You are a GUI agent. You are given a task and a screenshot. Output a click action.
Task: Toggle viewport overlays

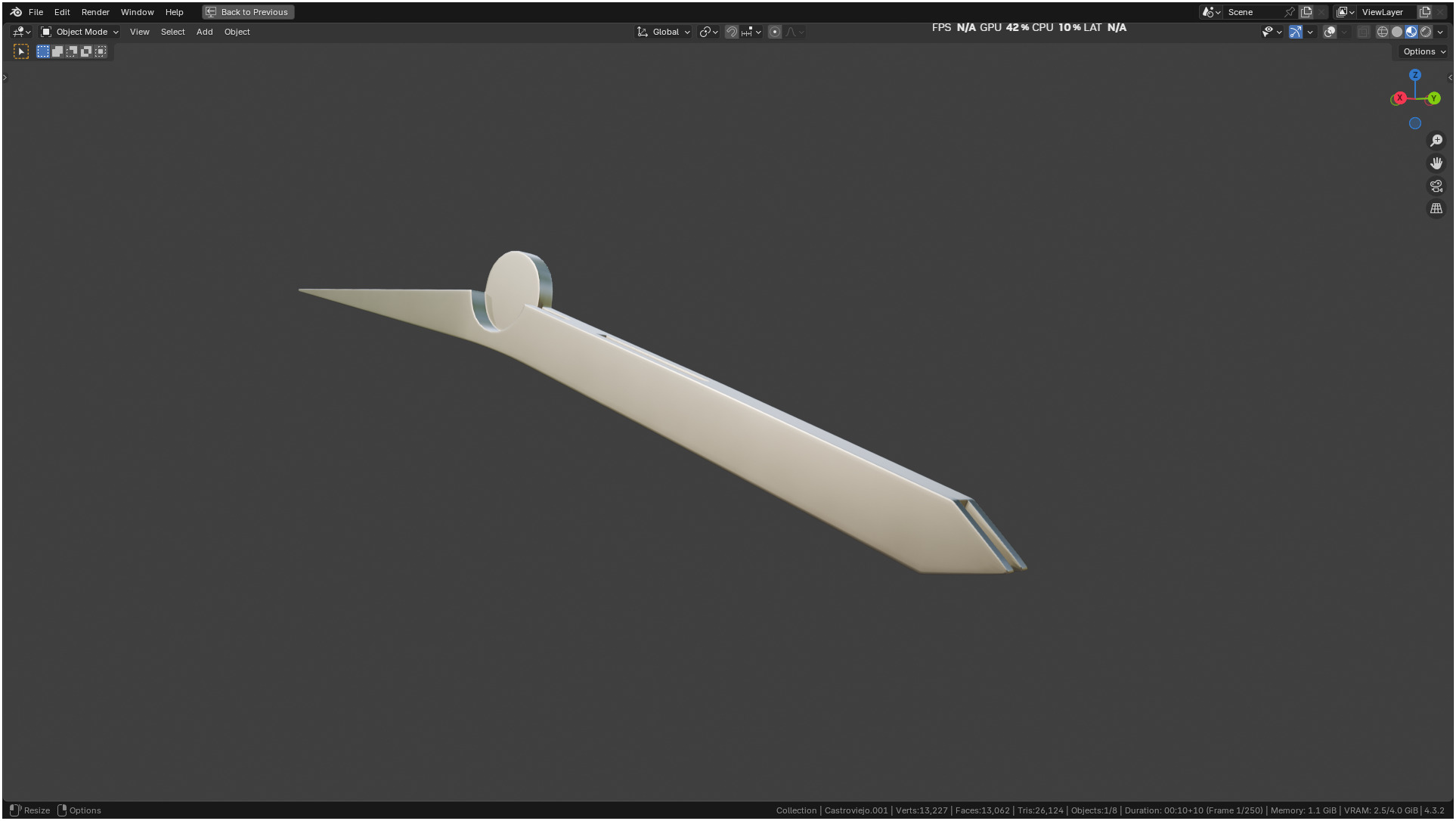click(1330, 32)
